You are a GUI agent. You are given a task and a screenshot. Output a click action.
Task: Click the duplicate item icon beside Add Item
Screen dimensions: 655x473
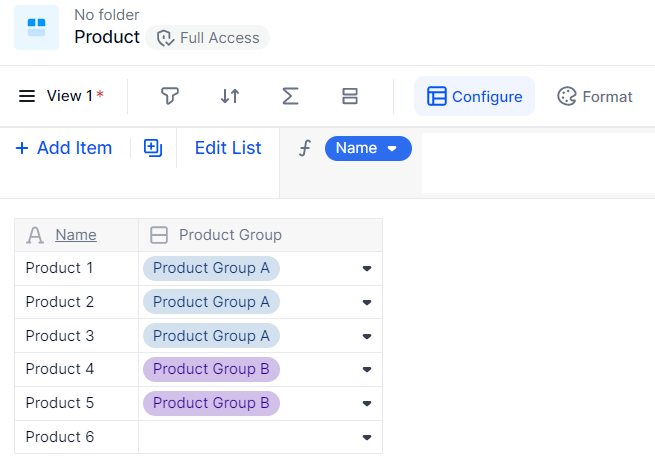pyautogui.click(x=153, y=148)
